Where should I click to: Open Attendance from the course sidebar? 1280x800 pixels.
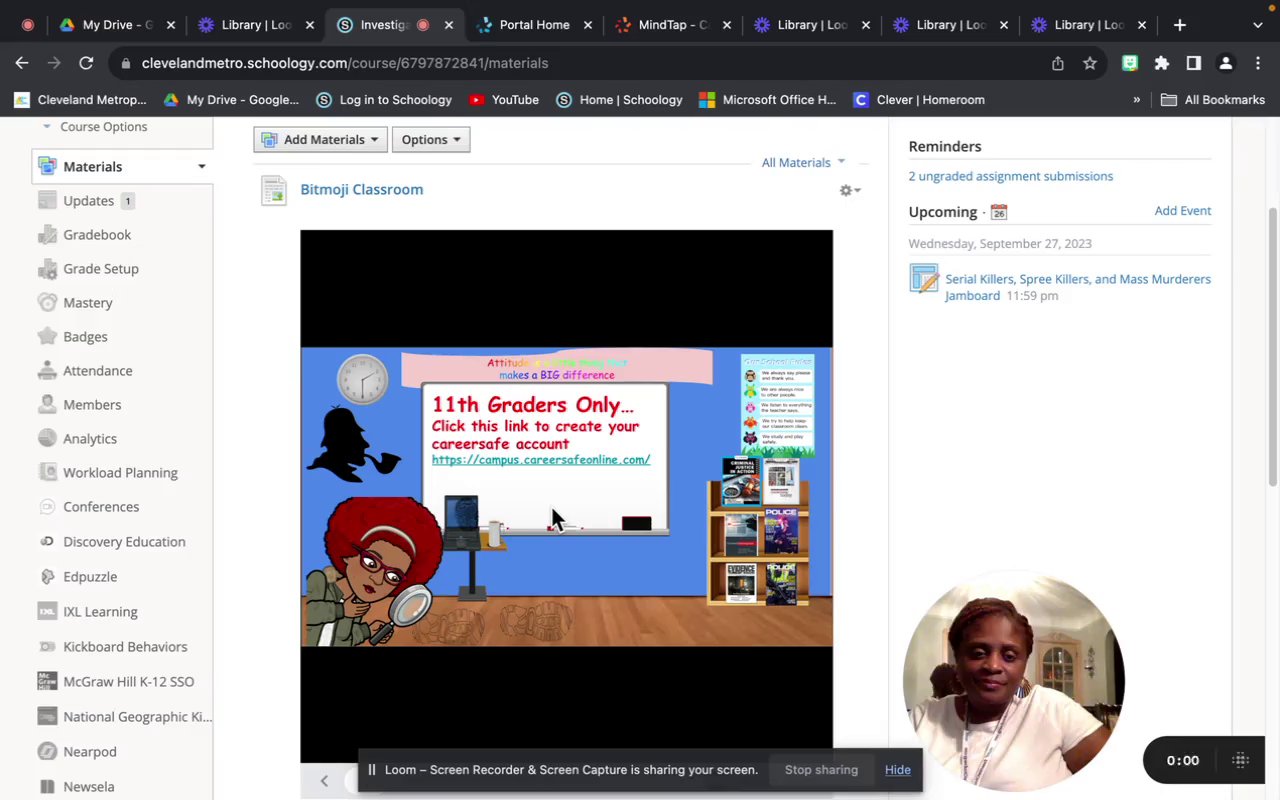97,371
